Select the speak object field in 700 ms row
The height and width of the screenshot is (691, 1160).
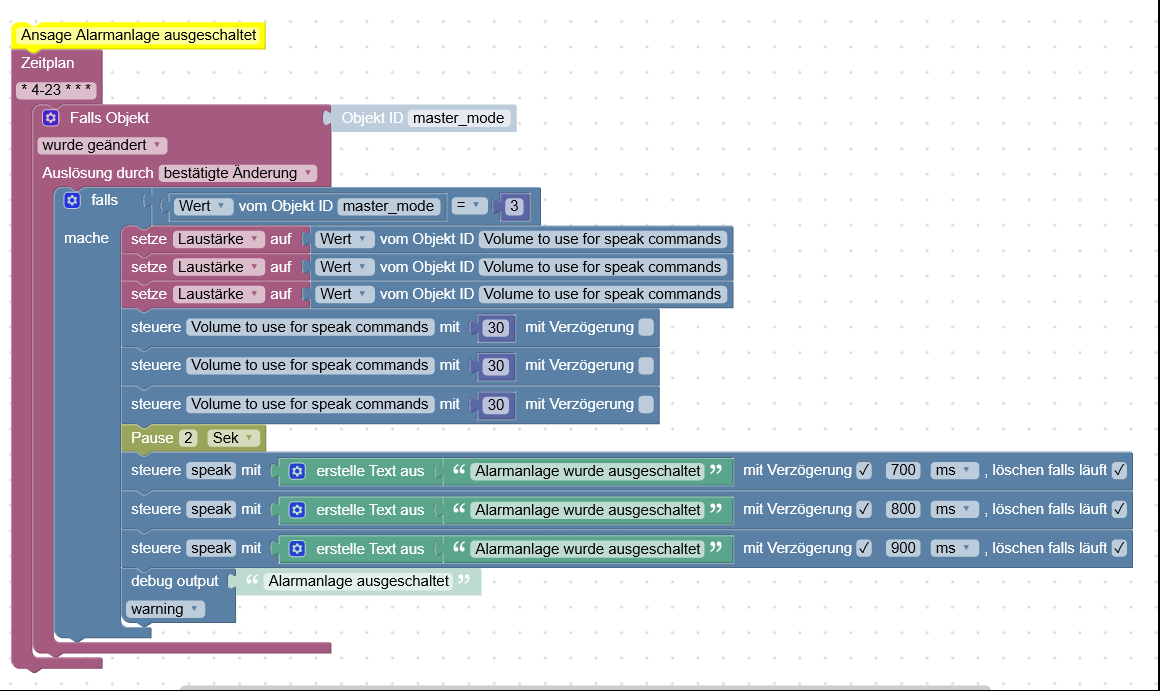pos(212,470)
